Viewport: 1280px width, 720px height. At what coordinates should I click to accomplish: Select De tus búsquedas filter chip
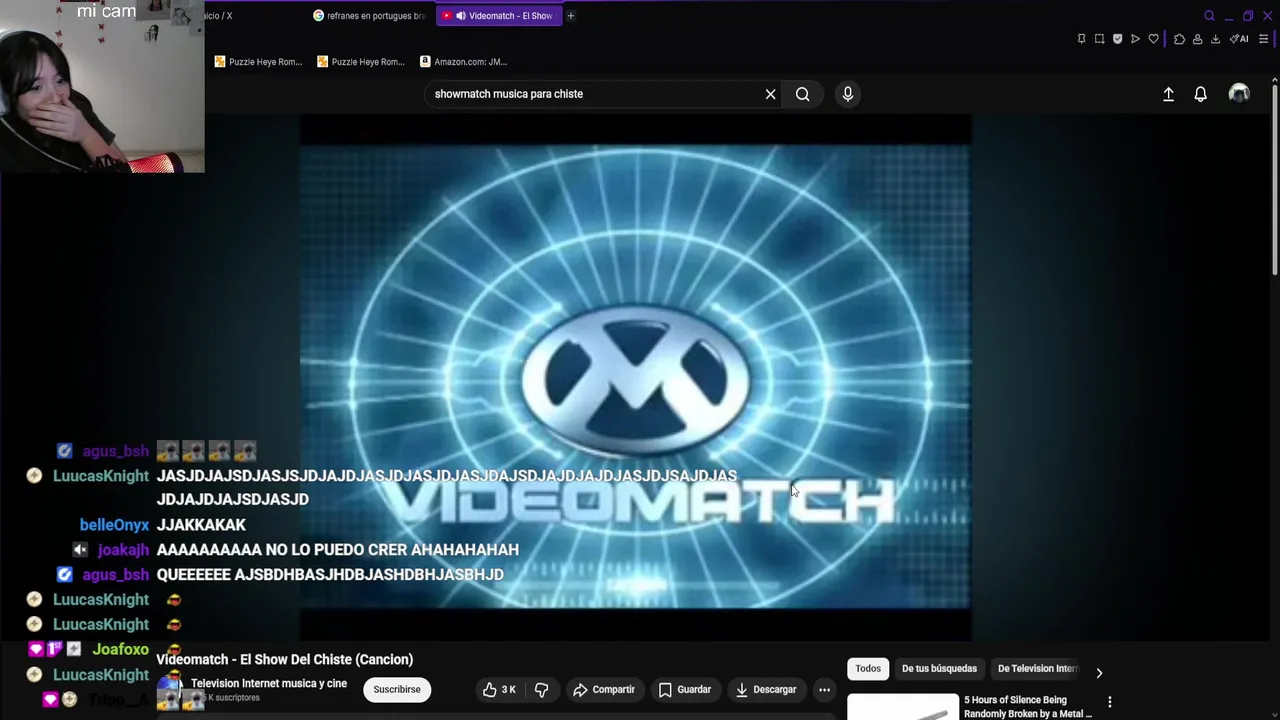939,669
